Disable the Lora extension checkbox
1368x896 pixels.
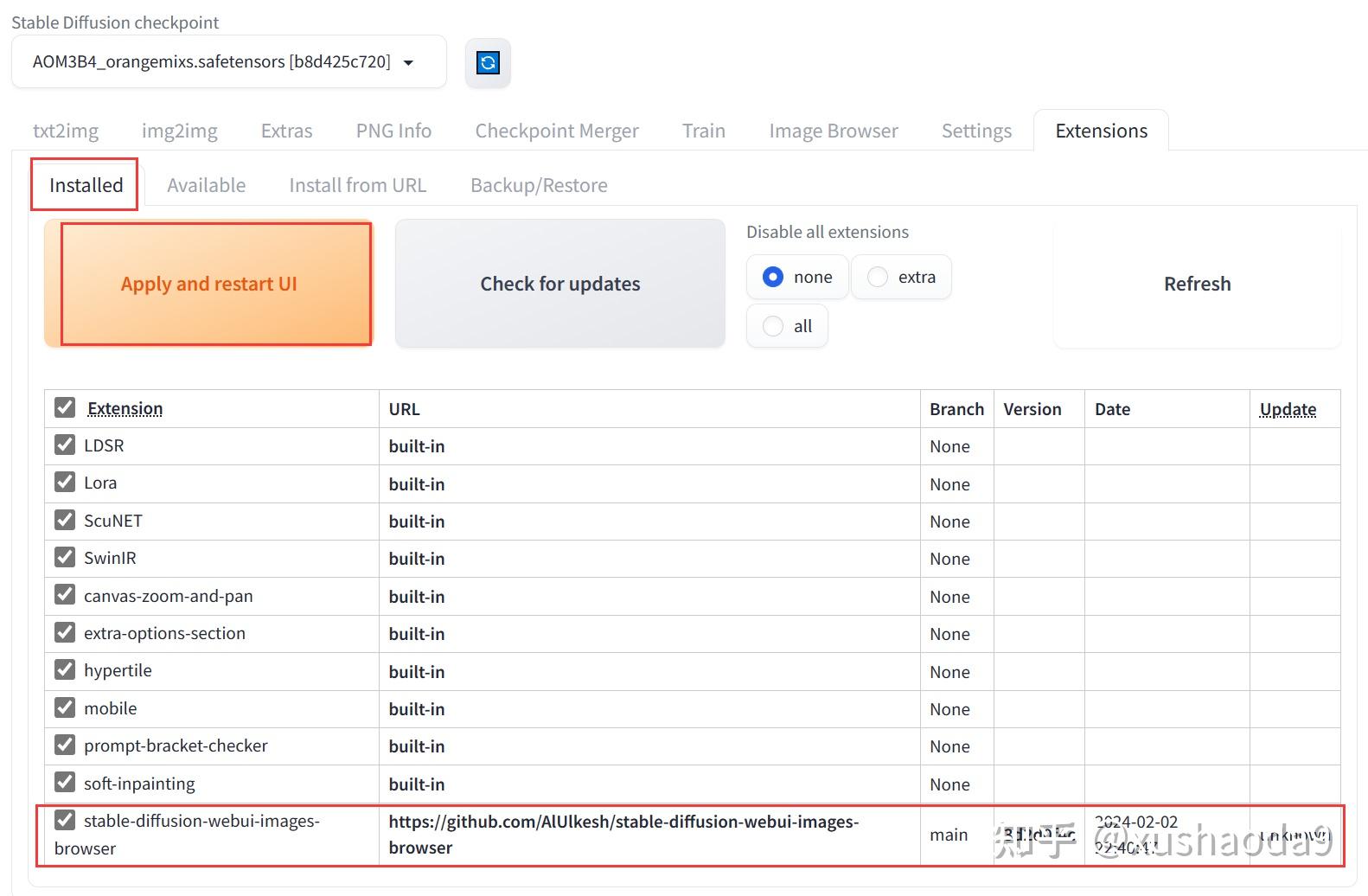pyautogui.click(x=65, y=482)
